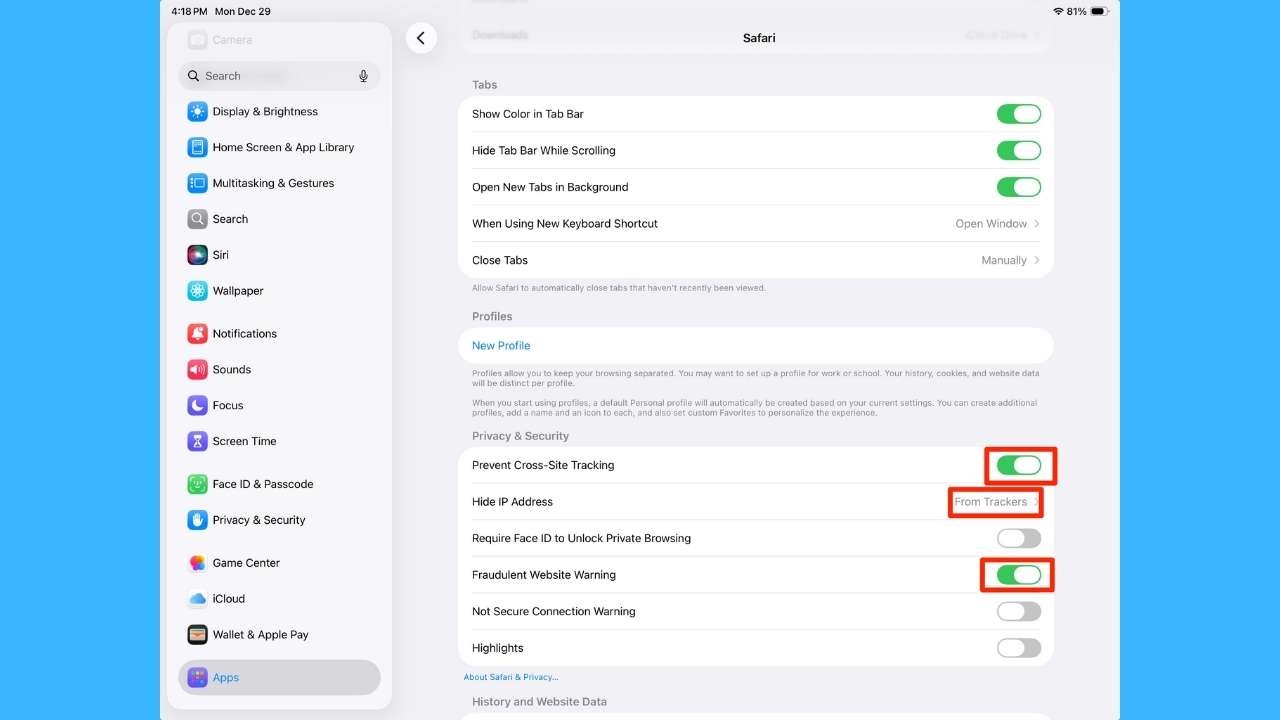Open the New Keyboard Shortcut 'Open Window' option
The width and height of the screenshot is (1280, 720).
(x=997, y=224)
